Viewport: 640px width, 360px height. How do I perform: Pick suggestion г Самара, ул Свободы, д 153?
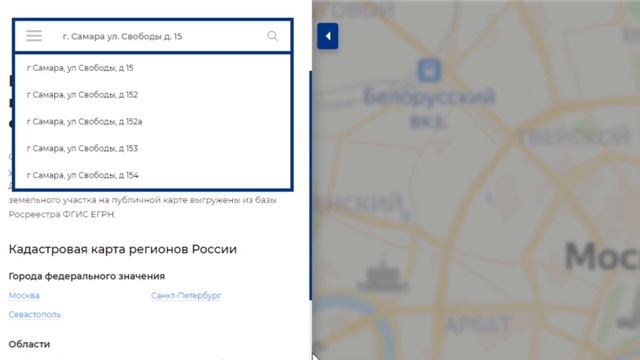tap(152, 148)
